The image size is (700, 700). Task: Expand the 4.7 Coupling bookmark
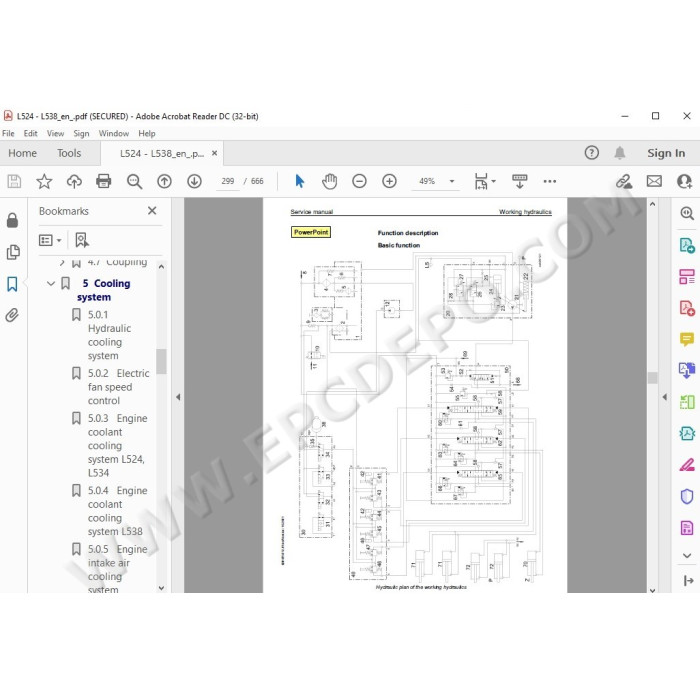tap(62, 262)
